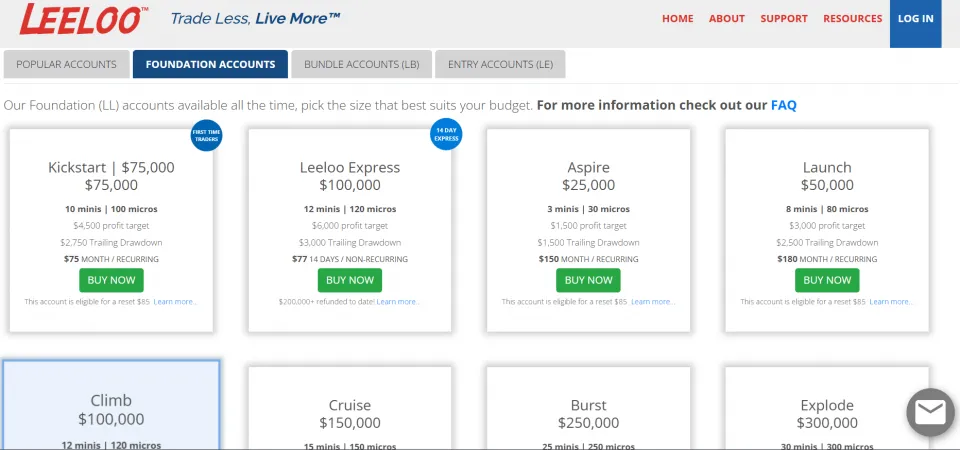Open the Resources menu item
Viewport: 960px width, 450px height.
[852, 18]
